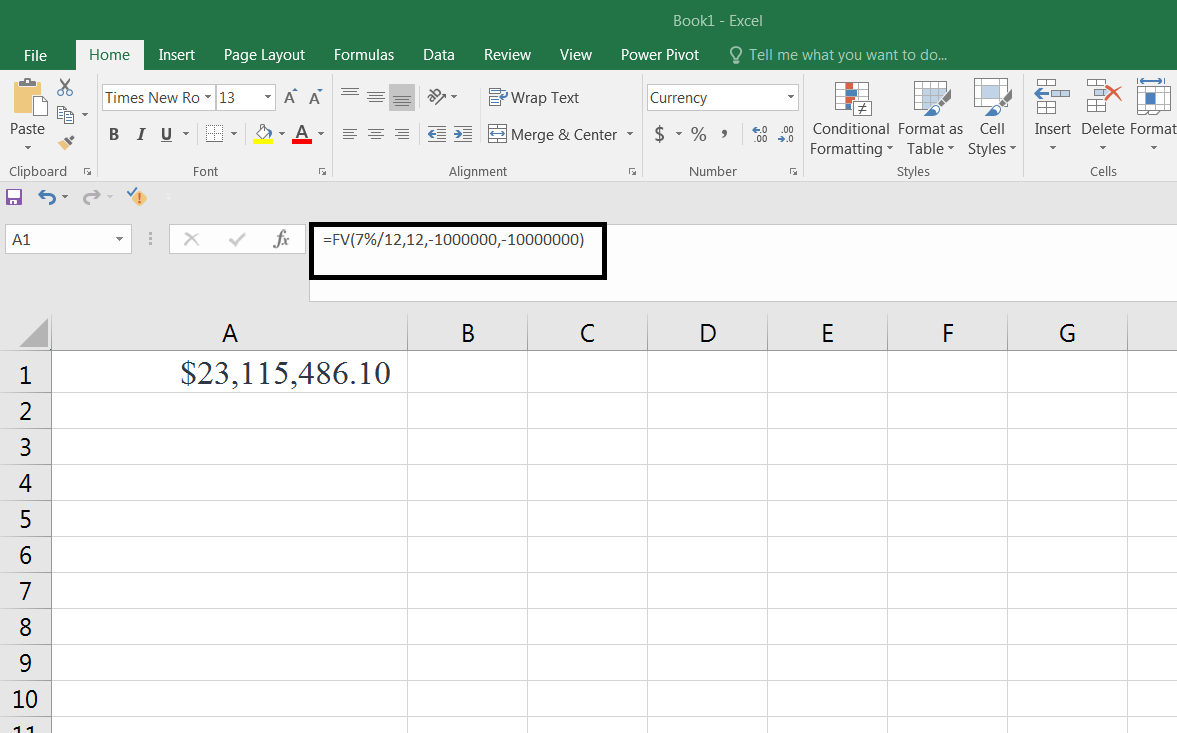1177x733 pixels.
Task: Select the Review tab
Action: click(x=507, y=55)
